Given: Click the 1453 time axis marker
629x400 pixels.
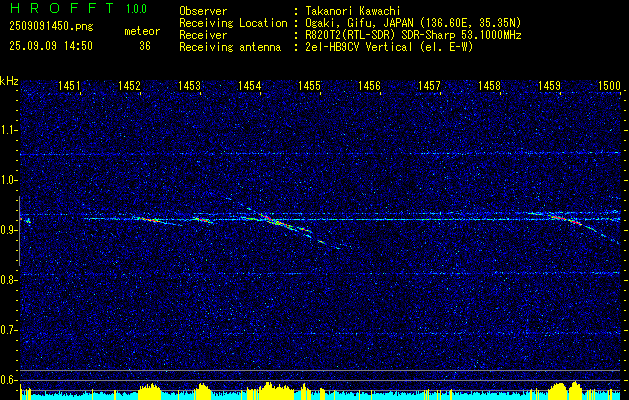Looking at the screenshot, I should (189, 85).
